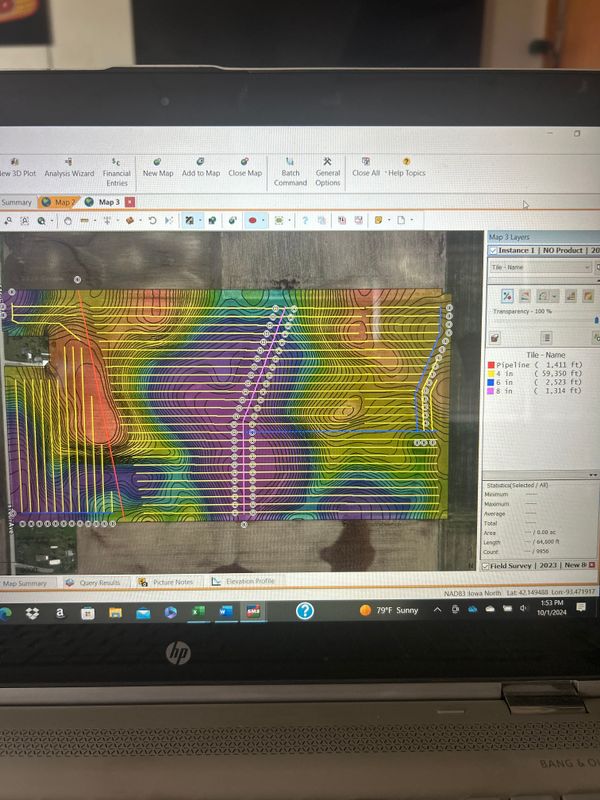Viewport: 600px width, 800px height.
Task: Click the undo rotate arrow icon
Action: click(x=152, y=220)
